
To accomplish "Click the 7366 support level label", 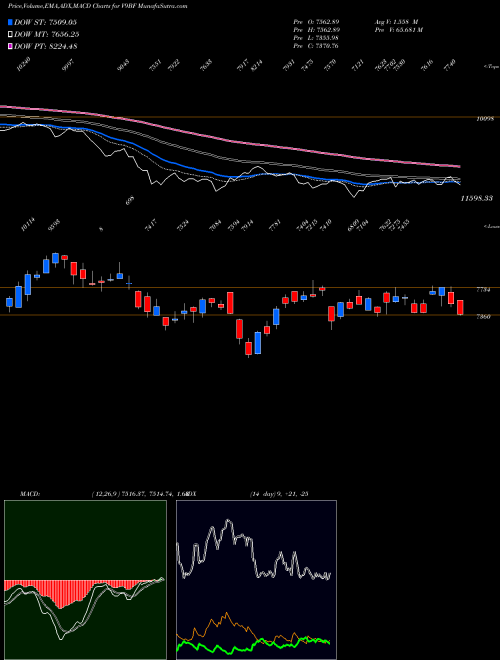I will (x=483, y=317).
